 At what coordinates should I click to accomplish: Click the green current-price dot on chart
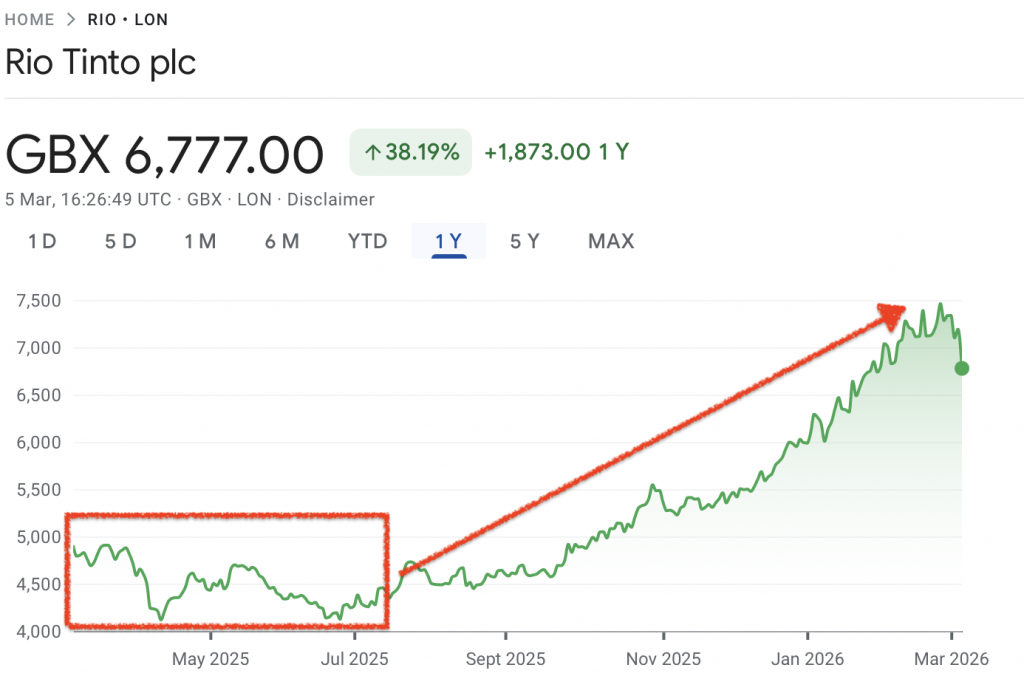click(961, 368)
